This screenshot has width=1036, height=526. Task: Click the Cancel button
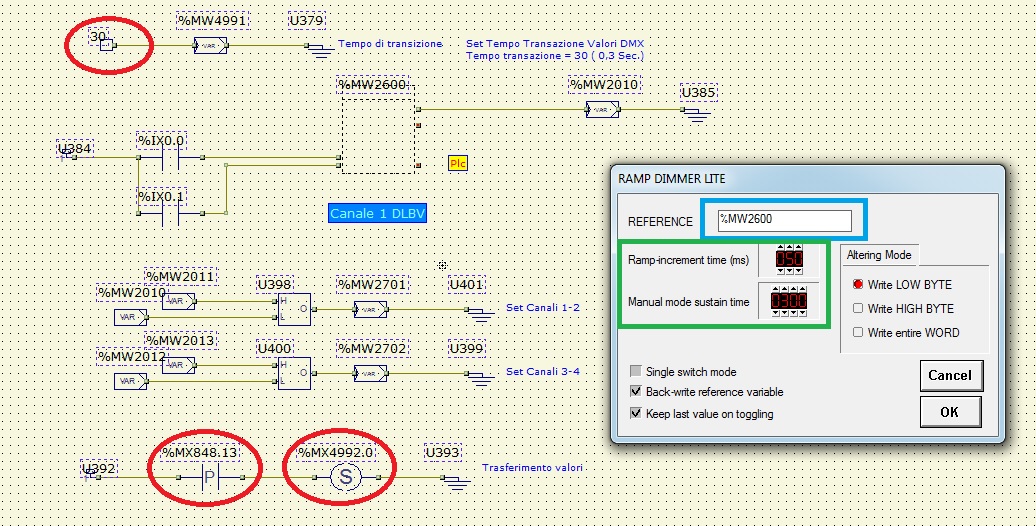[x=950, y=375]
